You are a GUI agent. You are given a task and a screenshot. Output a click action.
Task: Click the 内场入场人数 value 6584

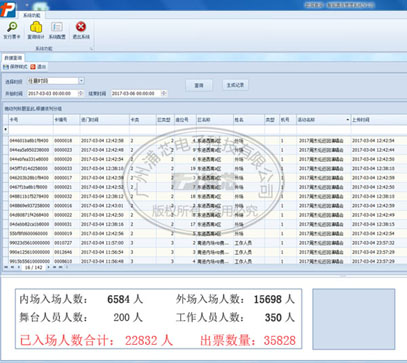(x=118, y=299)
